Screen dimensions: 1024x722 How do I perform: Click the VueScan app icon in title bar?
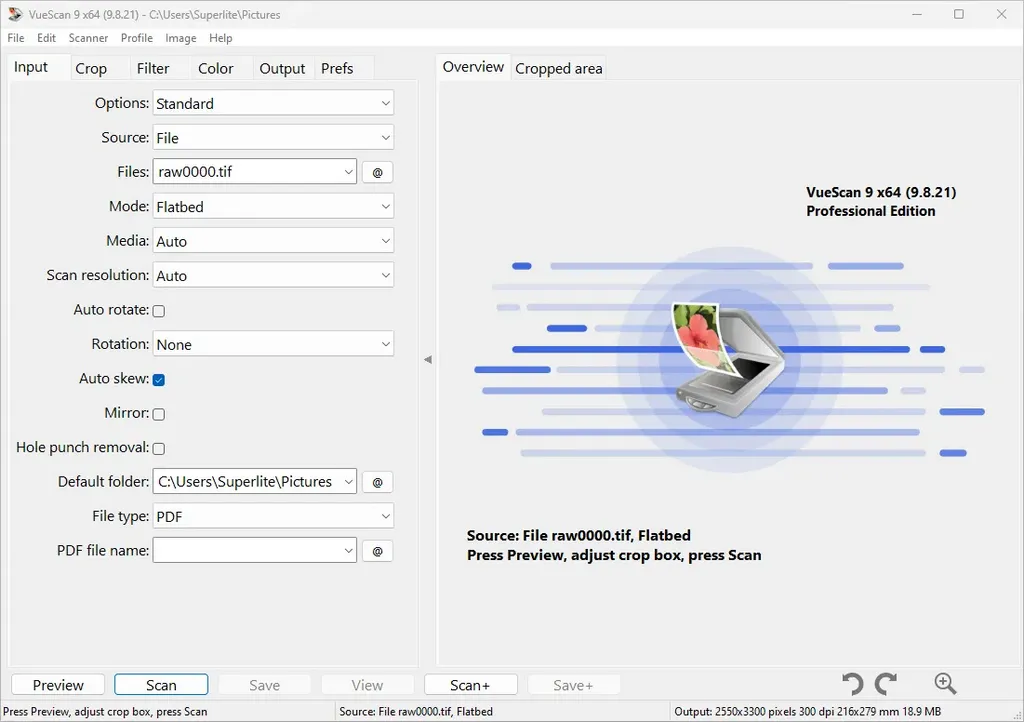point(14,14)
